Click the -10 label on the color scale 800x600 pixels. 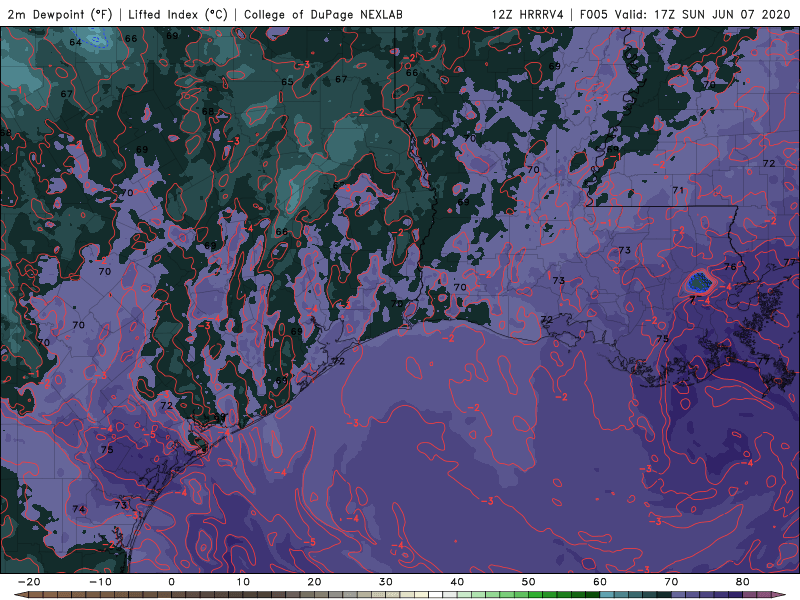[100, 582]
